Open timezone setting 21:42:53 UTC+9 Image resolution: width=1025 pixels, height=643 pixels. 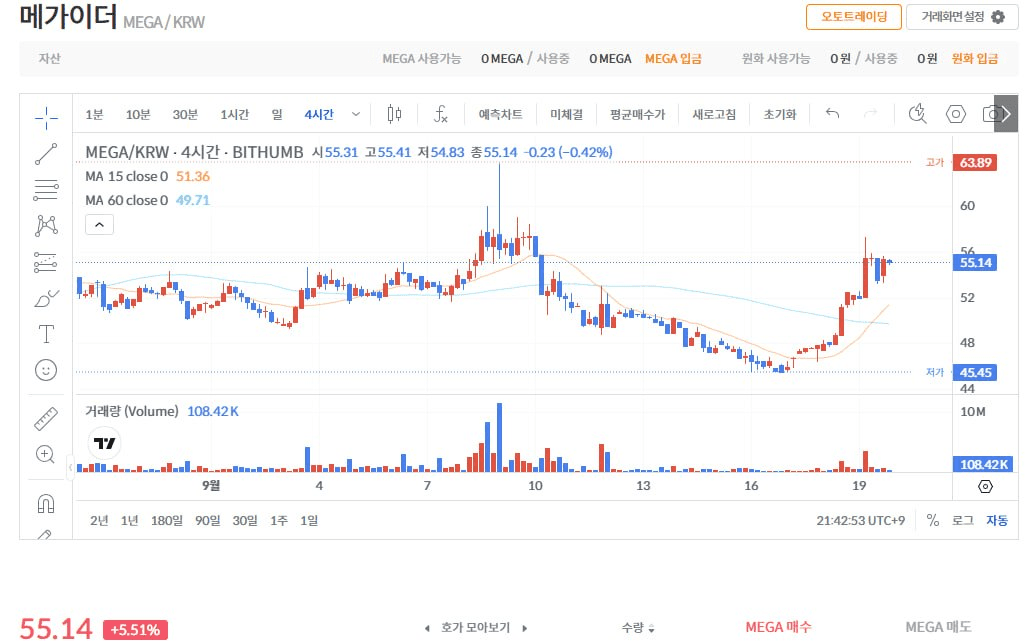(860, 521)
